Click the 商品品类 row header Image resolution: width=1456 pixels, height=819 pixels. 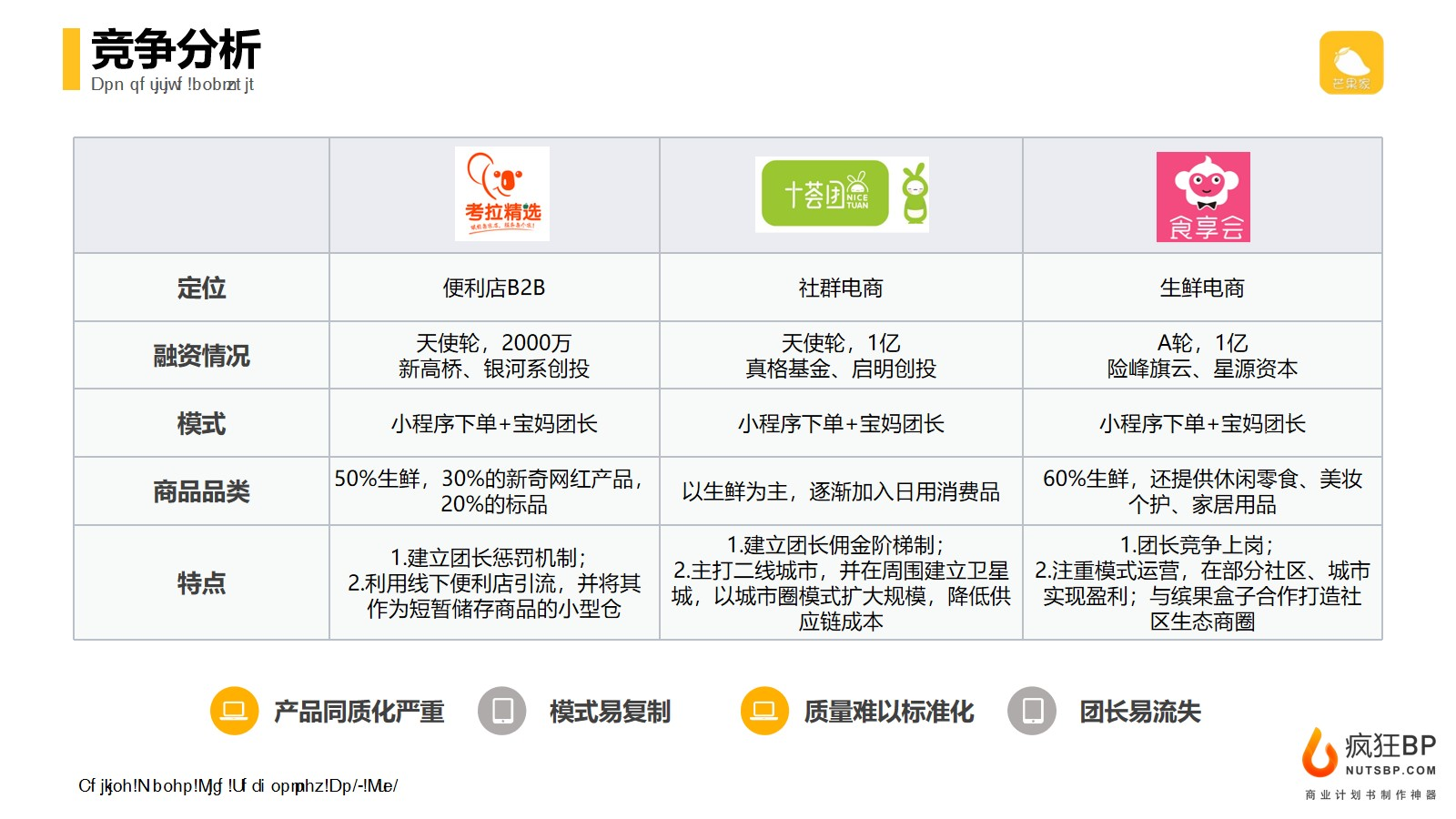pos(201,491)
